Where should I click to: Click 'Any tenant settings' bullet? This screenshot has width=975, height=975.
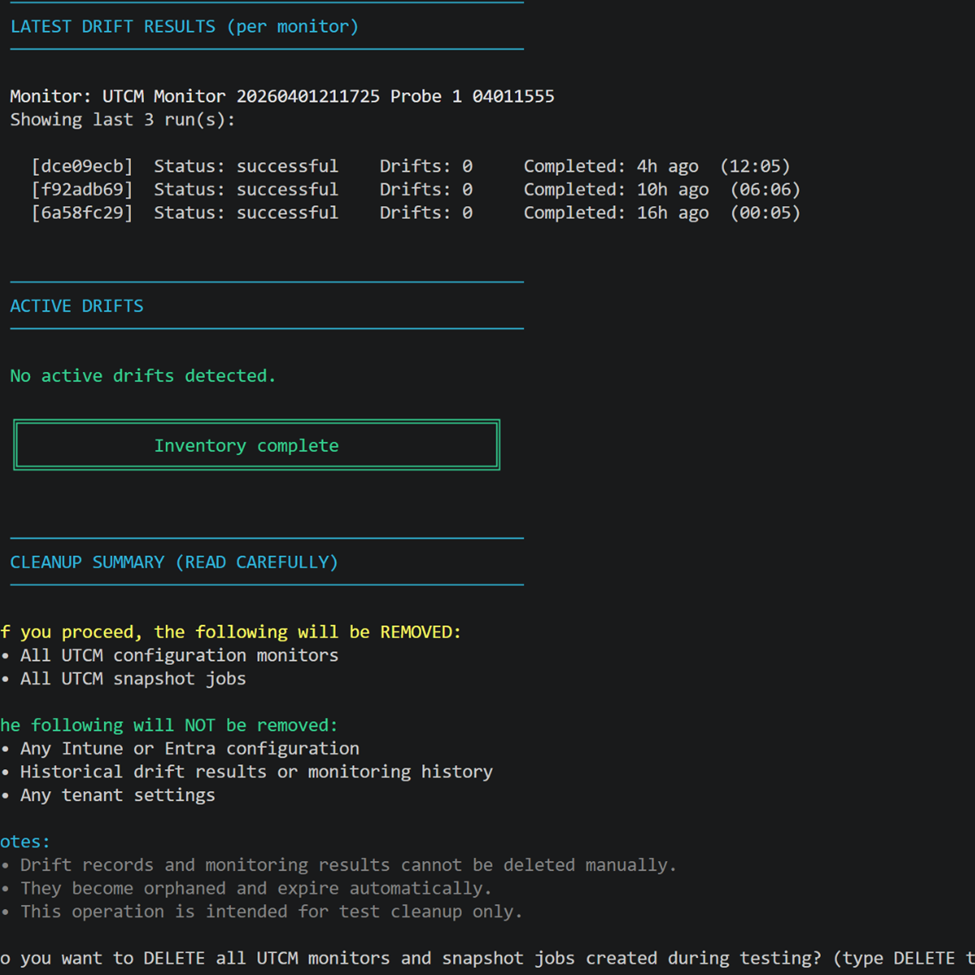[117, 795]
